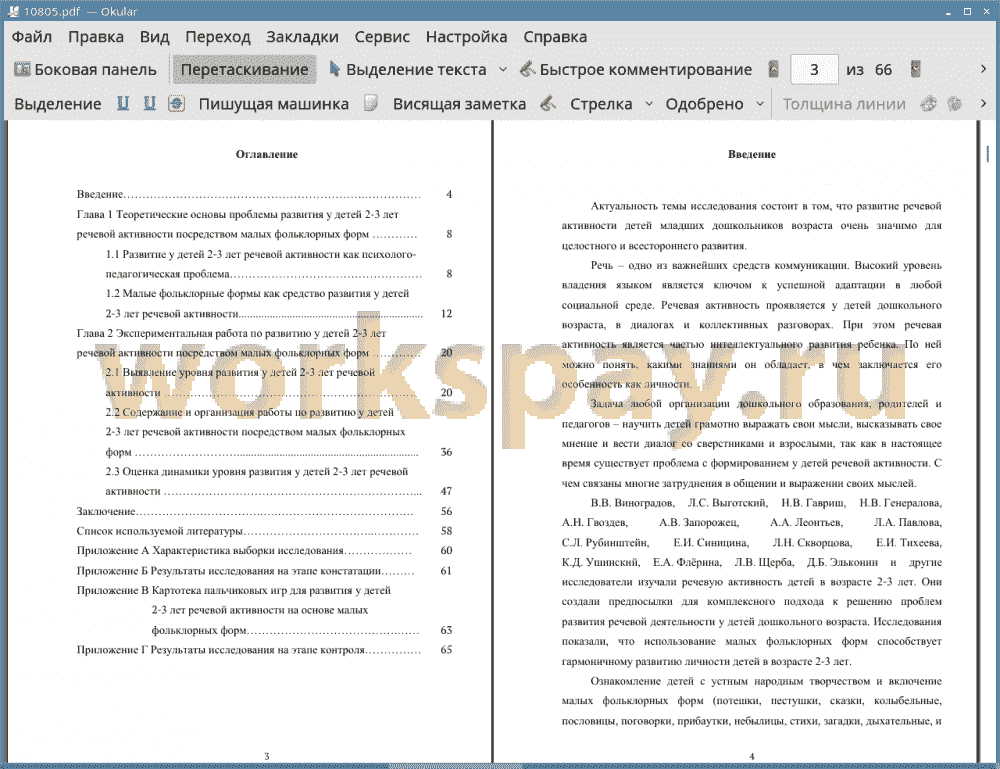This screenshot has width=1000, height=769.
Task: Toggle the Боковая панель sidebar button
Action: click(x=85, y=70)
